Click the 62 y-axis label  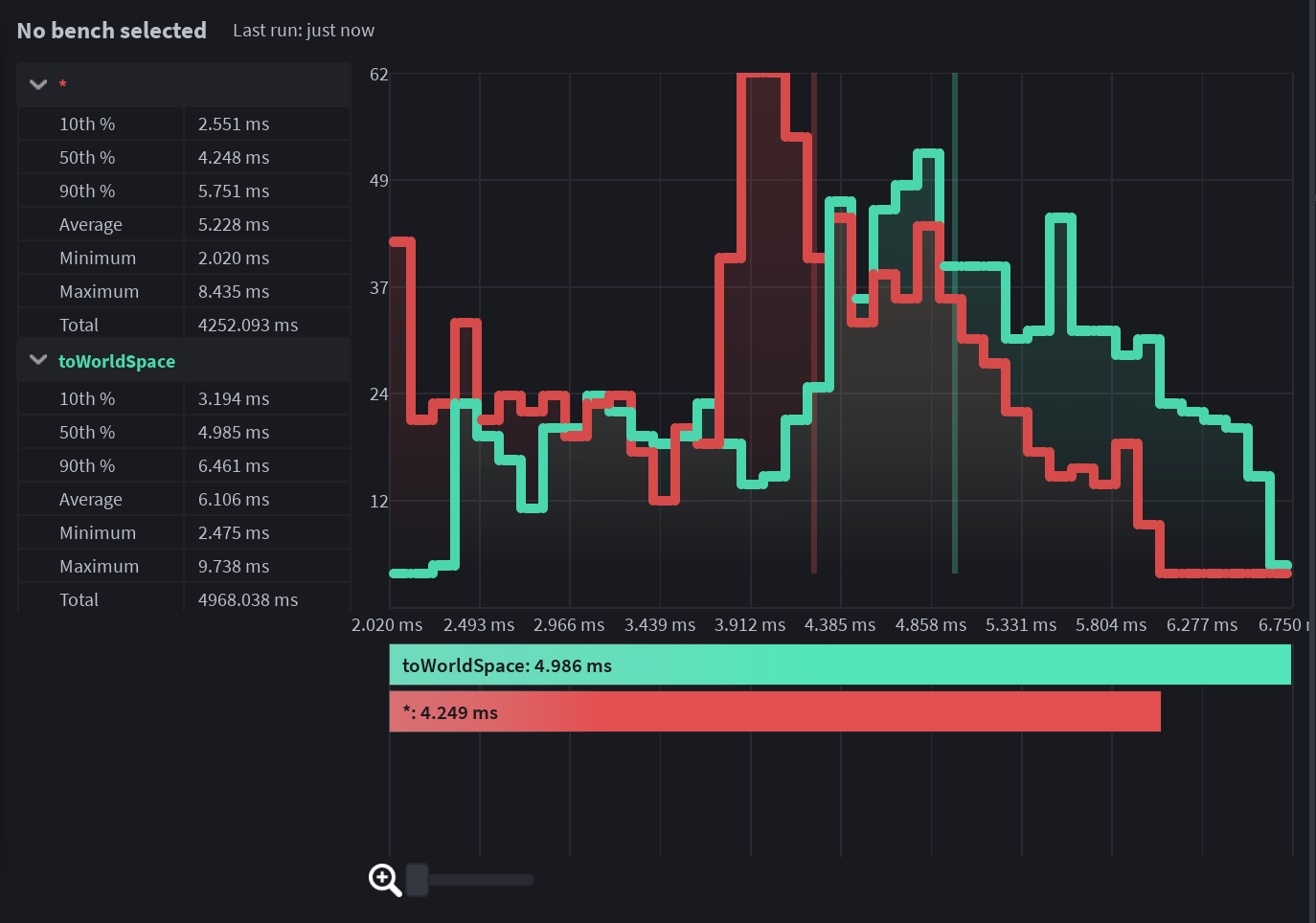(379, 75)
